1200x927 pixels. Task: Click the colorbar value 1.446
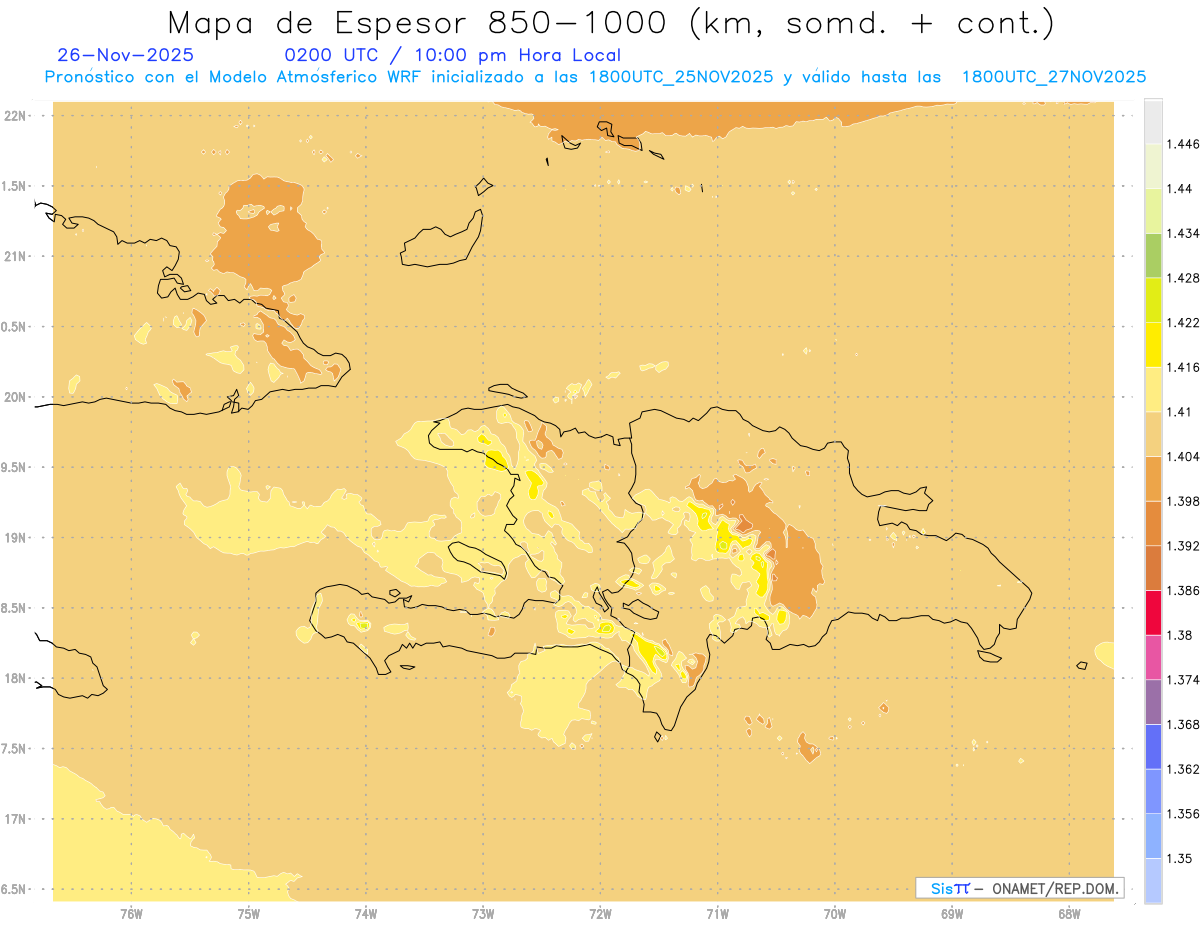pyautogui.click(x=1183, y=144)
